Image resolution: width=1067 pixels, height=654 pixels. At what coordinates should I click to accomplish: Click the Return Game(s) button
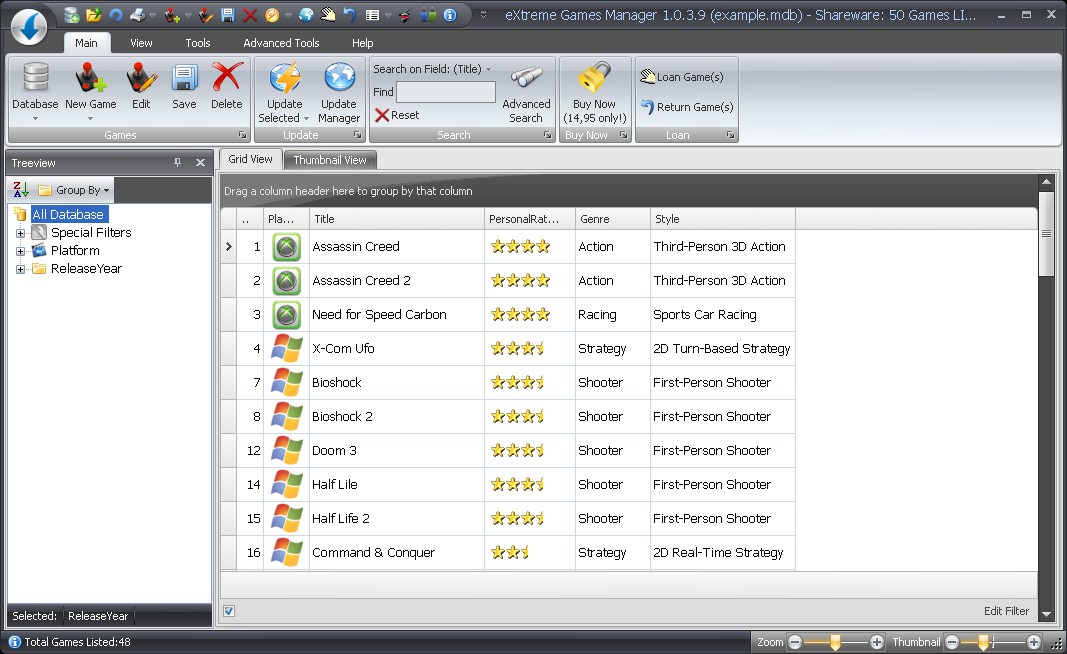pyautogui.click(x=687, y=107)
